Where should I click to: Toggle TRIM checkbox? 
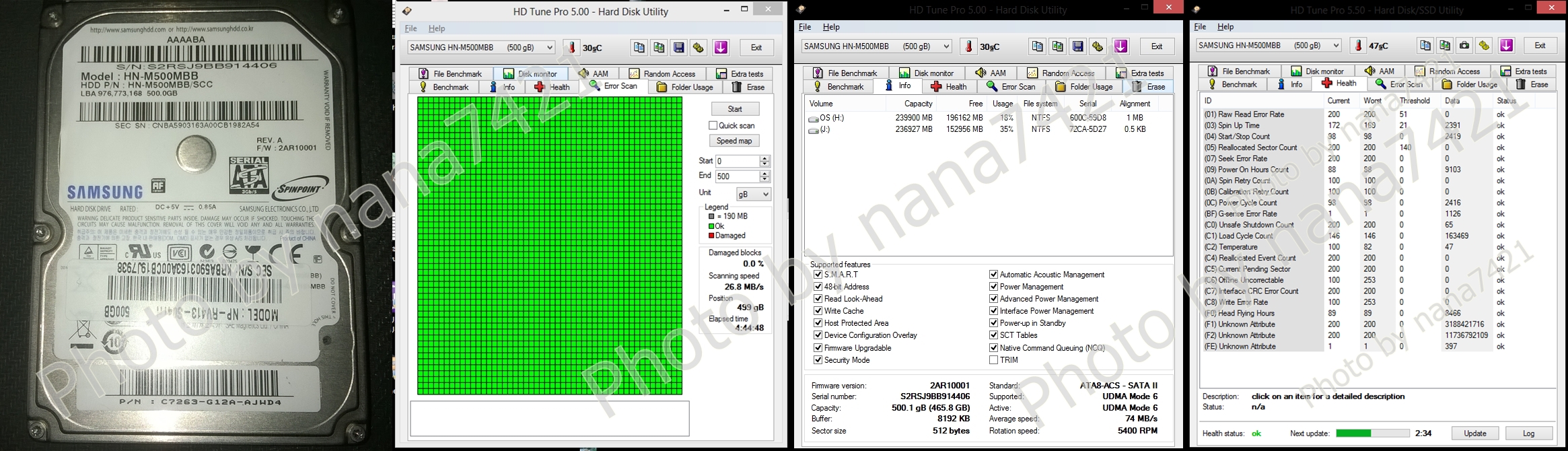pos(993,359)
